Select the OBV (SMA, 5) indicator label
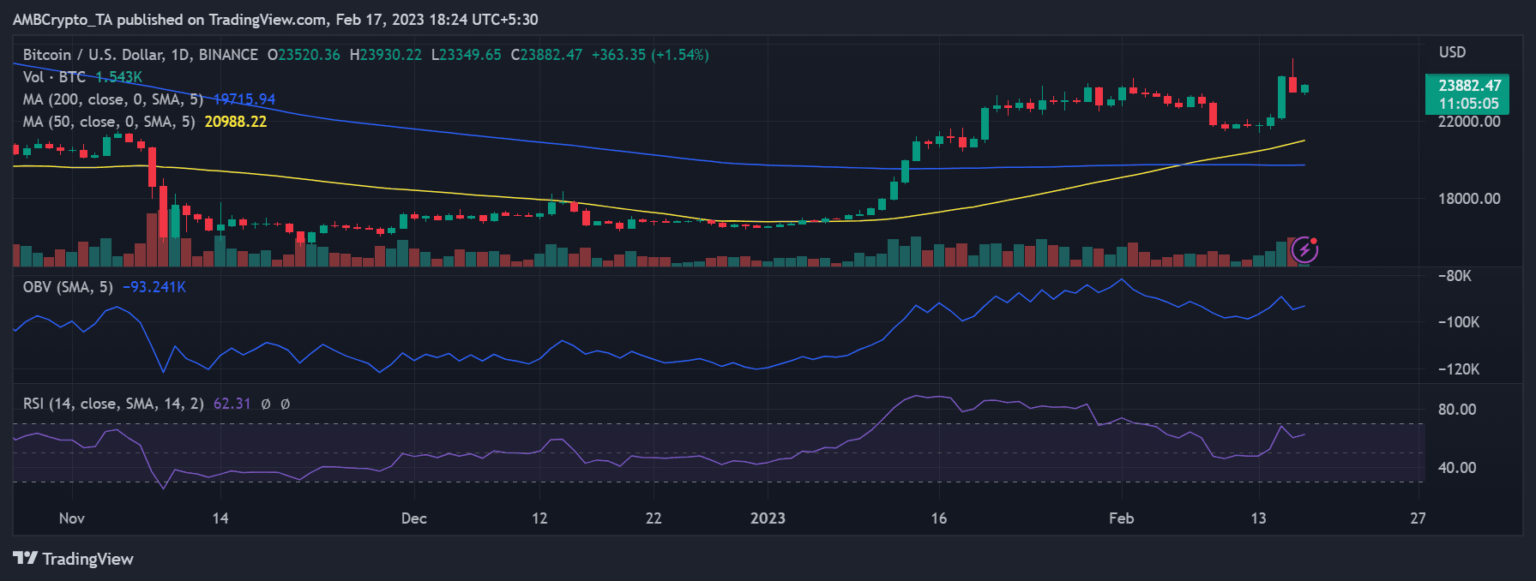This screenshot has width=1536, height=581. pyautogui.click(x=68, y=287)
